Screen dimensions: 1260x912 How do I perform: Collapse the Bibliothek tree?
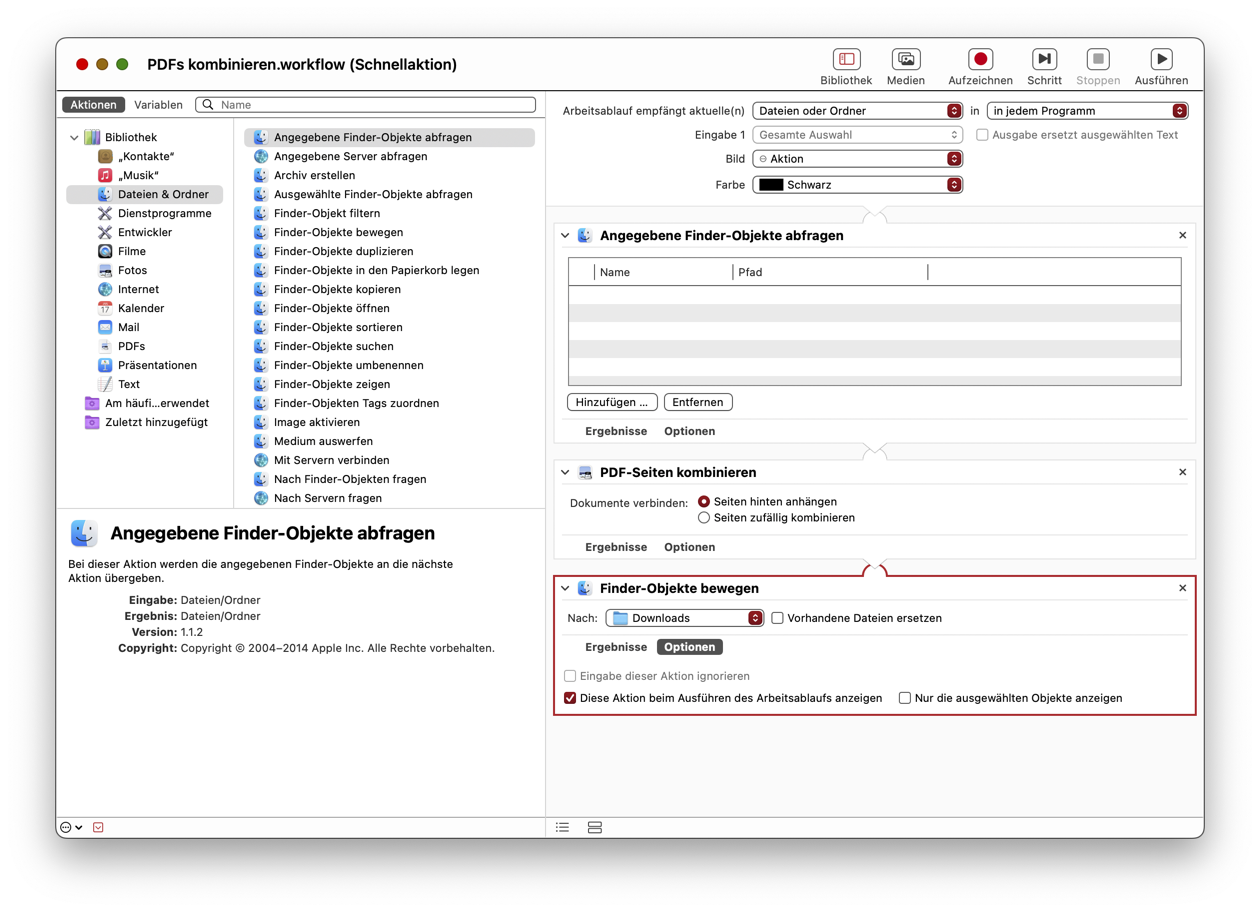click(75, 138)
